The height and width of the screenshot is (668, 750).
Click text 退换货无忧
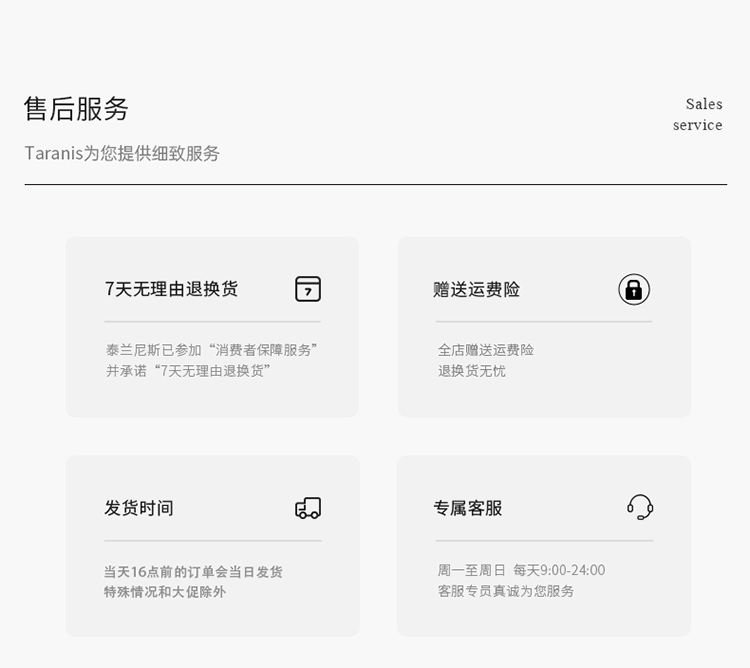pos(472,371)
